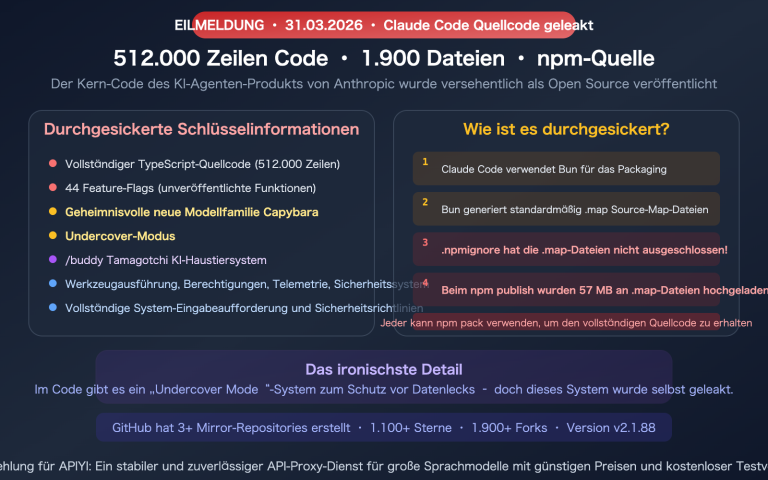Image resolution: width=768 pixels, height=480 pixels.
Task: Click the red EILMELDUNG banner at top
Action: pos(384,25)
